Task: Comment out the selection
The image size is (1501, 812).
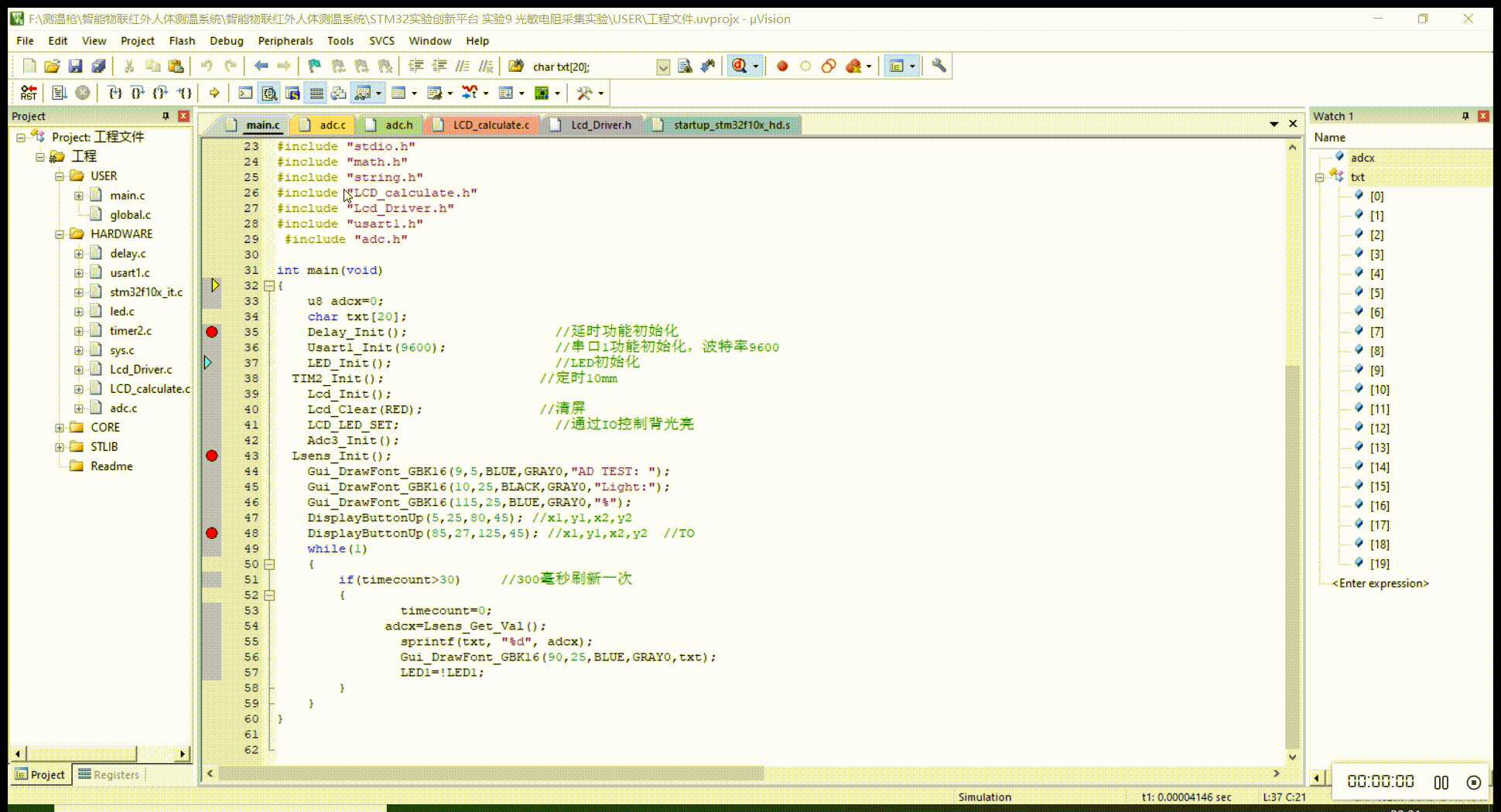Action: pos(462,67)
